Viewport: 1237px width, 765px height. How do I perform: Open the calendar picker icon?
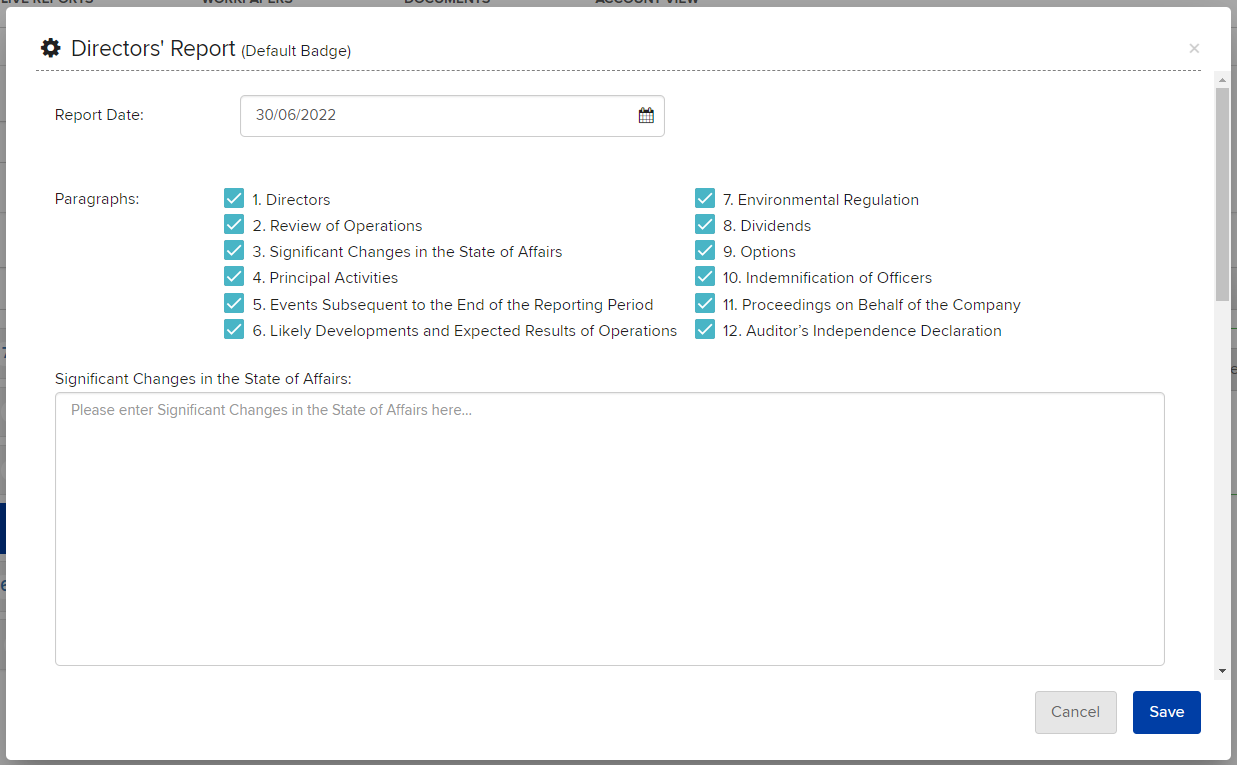click(646, 116)
